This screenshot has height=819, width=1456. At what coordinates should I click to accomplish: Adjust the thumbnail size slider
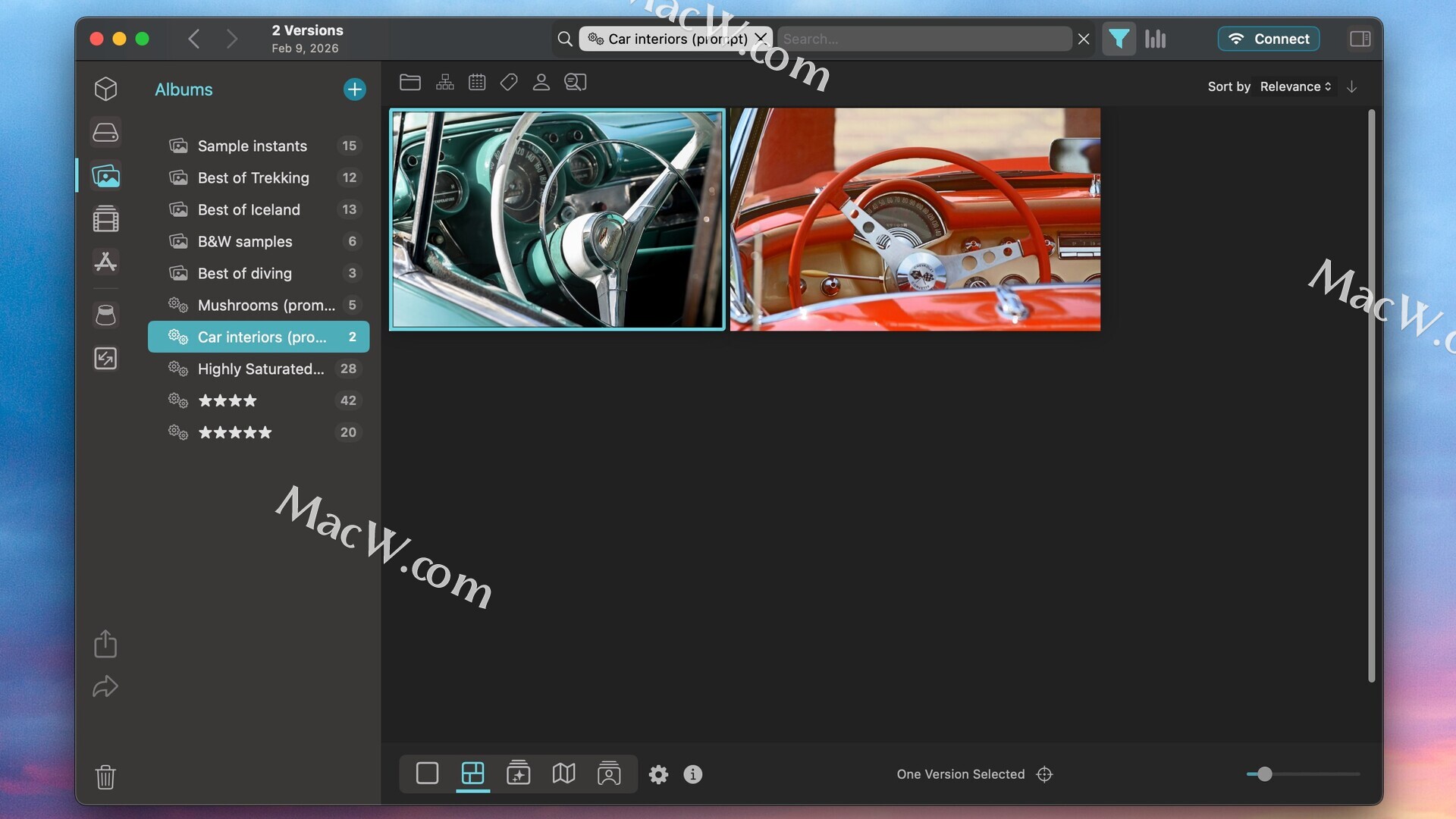pyautogui.click(x=1264, y=774)
